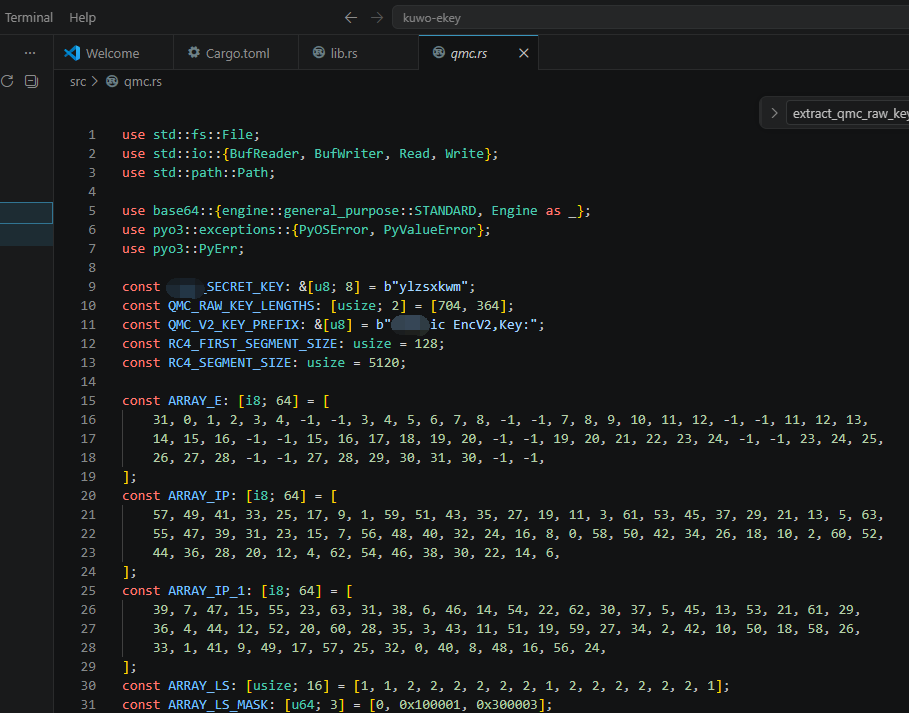Image resolution: width=909 pixels, height=713 pixels.
Task: Click the ARRAY_LS_MASK constant name
Action: 218,705
